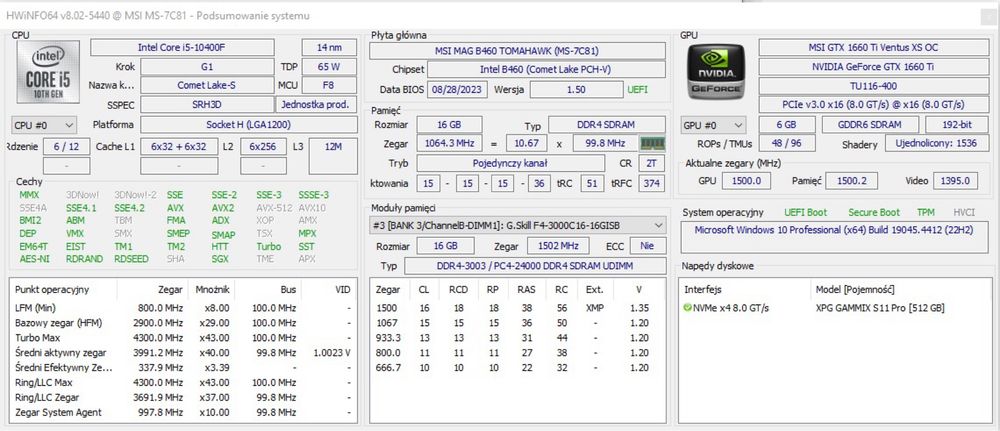Click the NVIDIA GeForce GTX 1660 Ti field
Viewport: 1000px width, 431px height.
pos(873,66)
